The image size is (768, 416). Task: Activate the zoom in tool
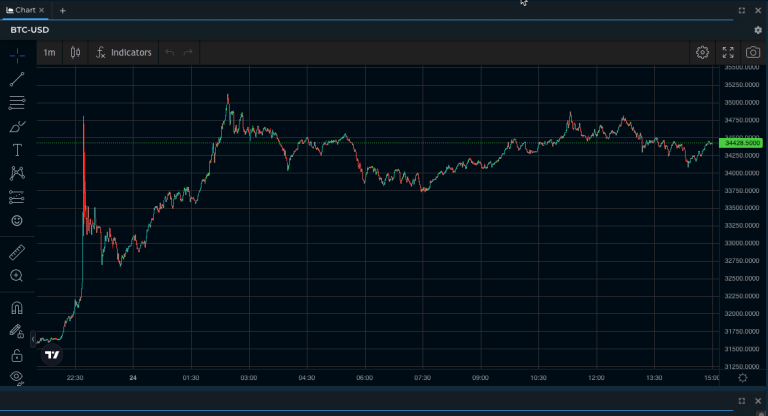(x=17, y=276)
